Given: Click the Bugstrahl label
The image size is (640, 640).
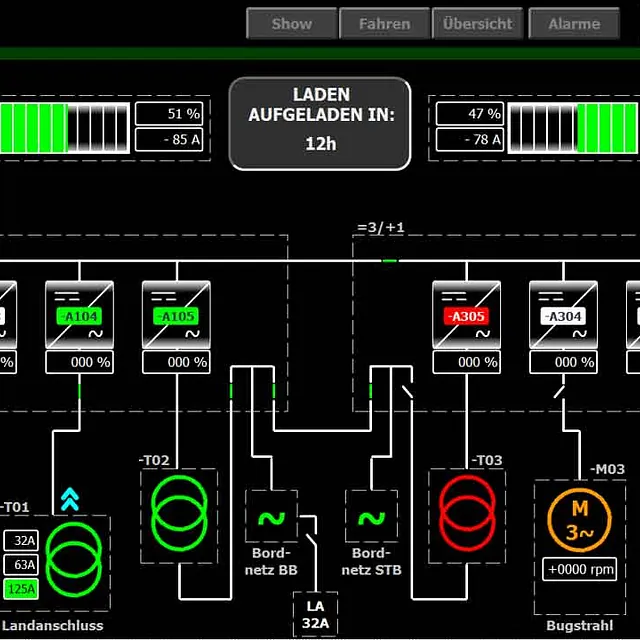Looking at the screenshot, I should click(580, 625).
